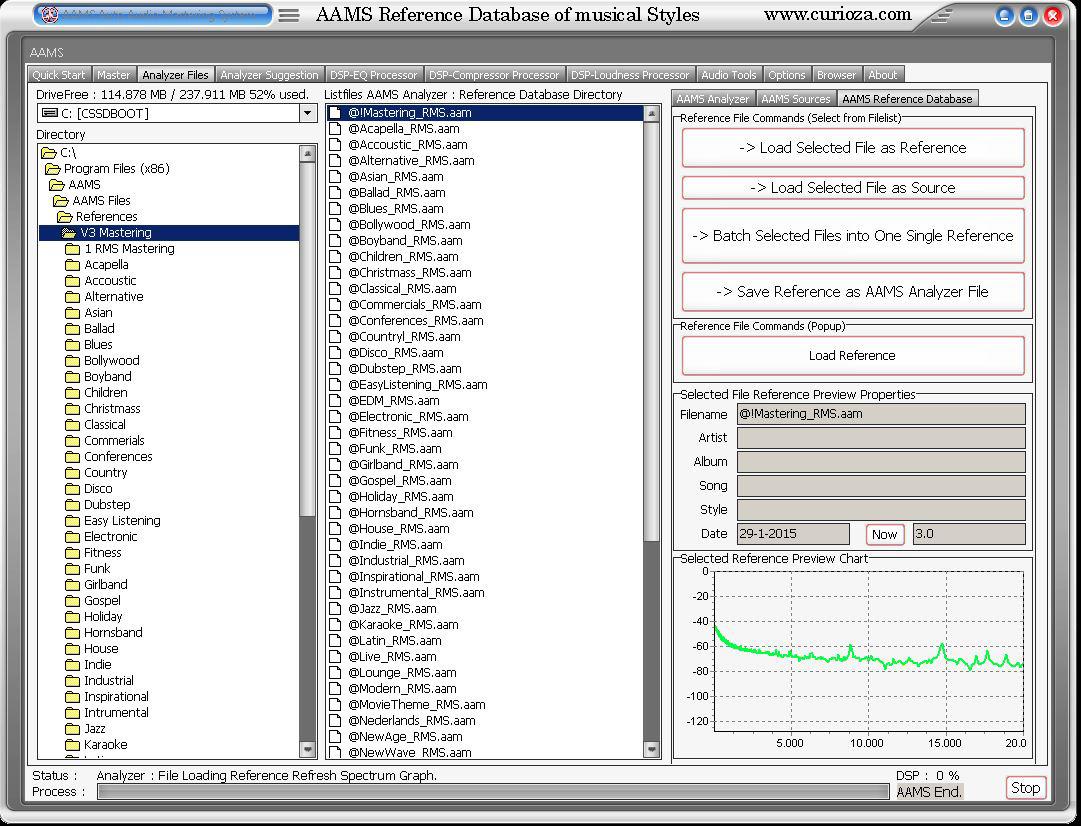Click the folder icon beside Gospel
Screen dimensions: 1081x826
click(72, 601)
